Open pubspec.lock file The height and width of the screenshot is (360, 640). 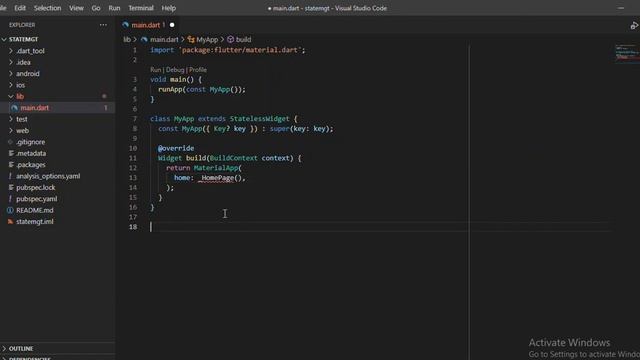36,188
